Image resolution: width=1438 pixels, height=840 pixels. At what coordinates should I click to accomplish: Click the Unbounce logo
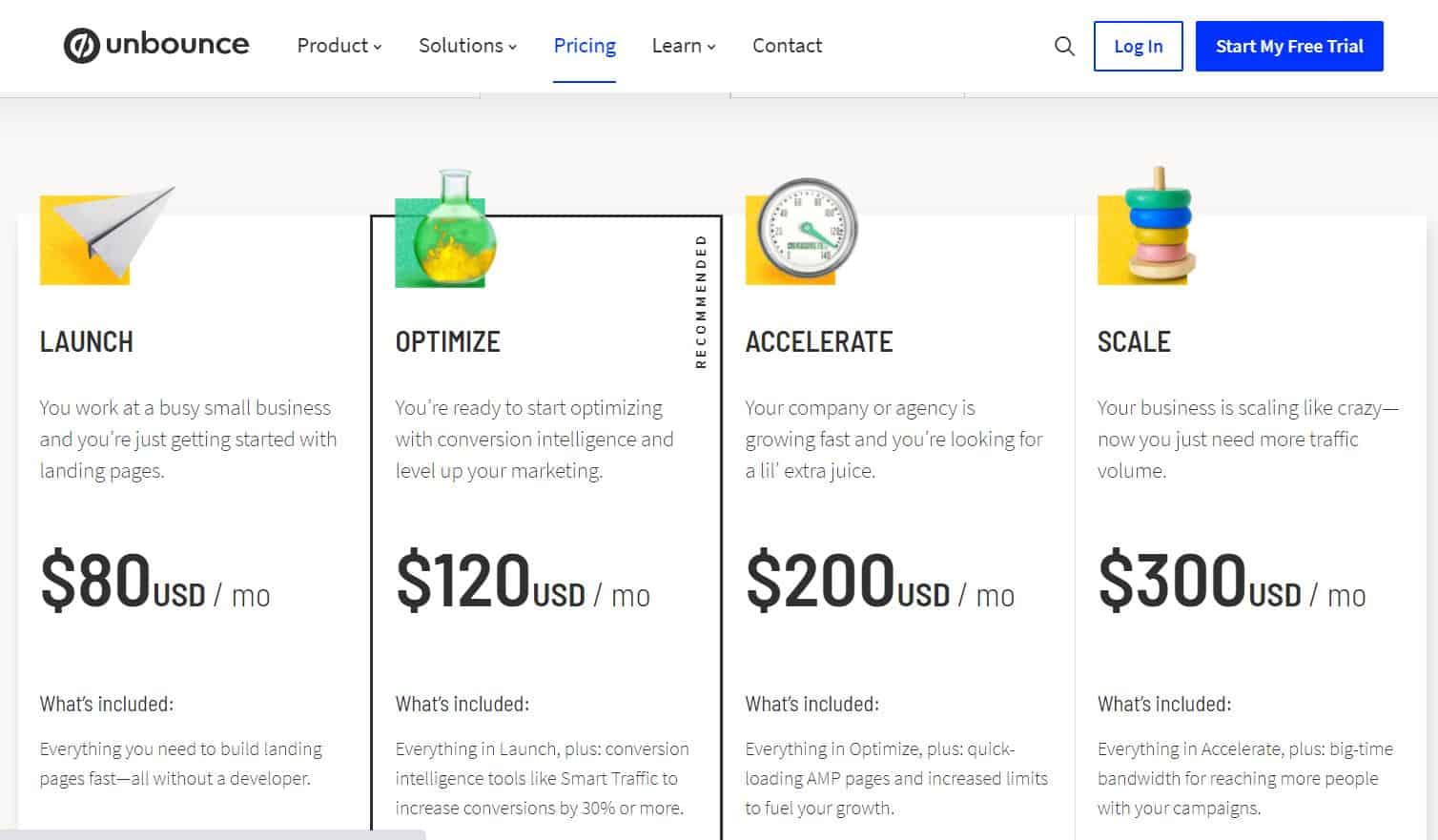pyautogui.click(x=155, y=44)
